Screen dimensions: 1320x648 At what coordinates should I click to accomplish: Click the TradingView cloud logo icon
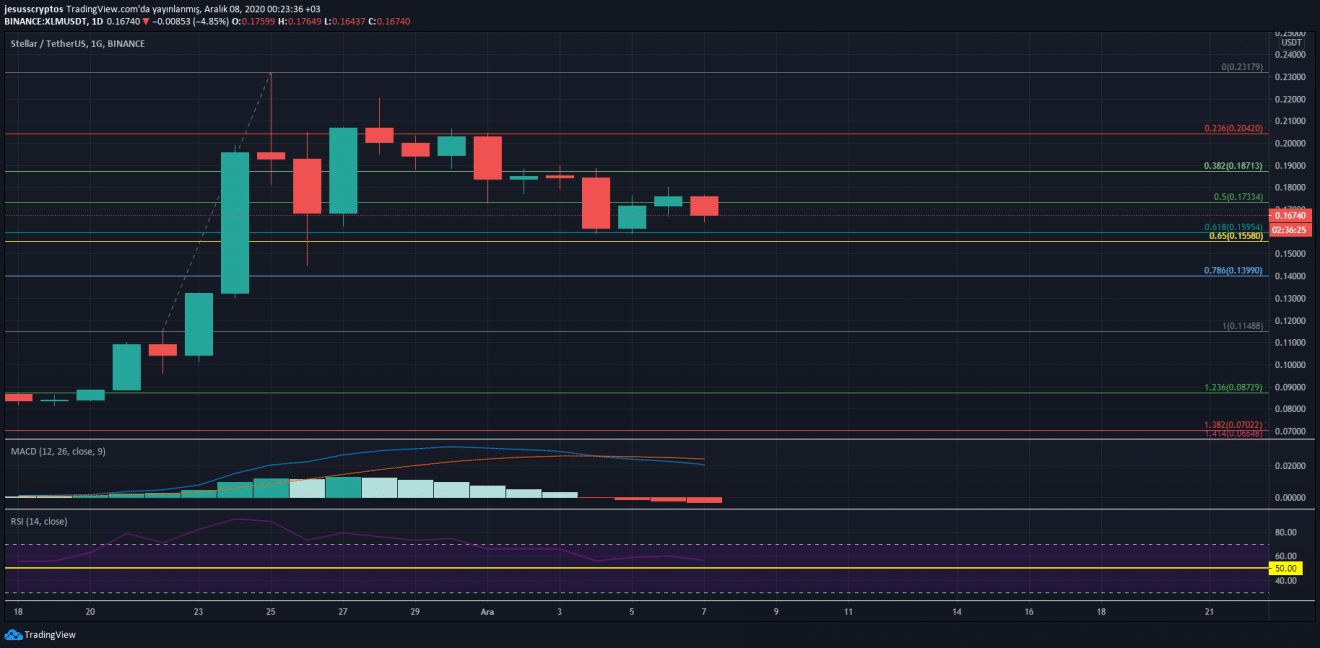12,635
